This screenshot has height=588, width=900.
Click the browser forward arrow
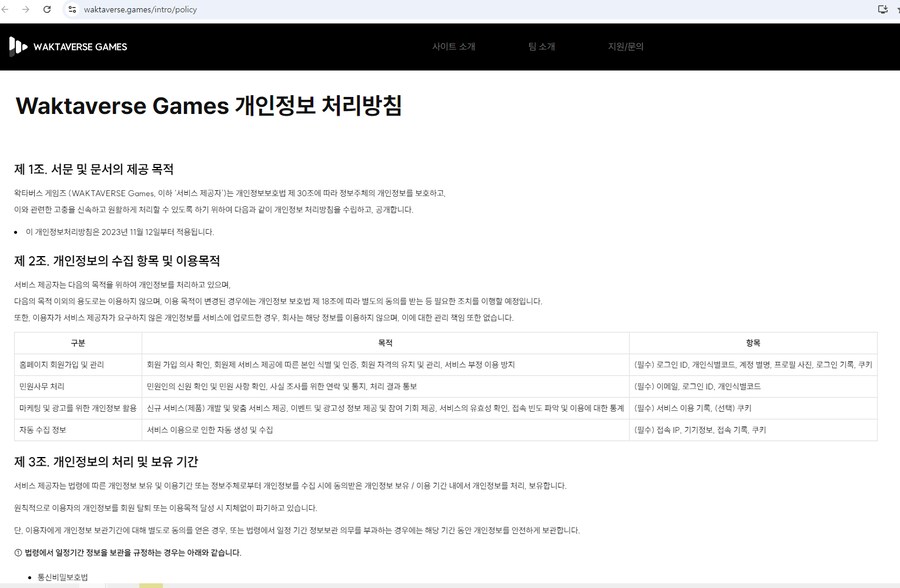(26, 9)
